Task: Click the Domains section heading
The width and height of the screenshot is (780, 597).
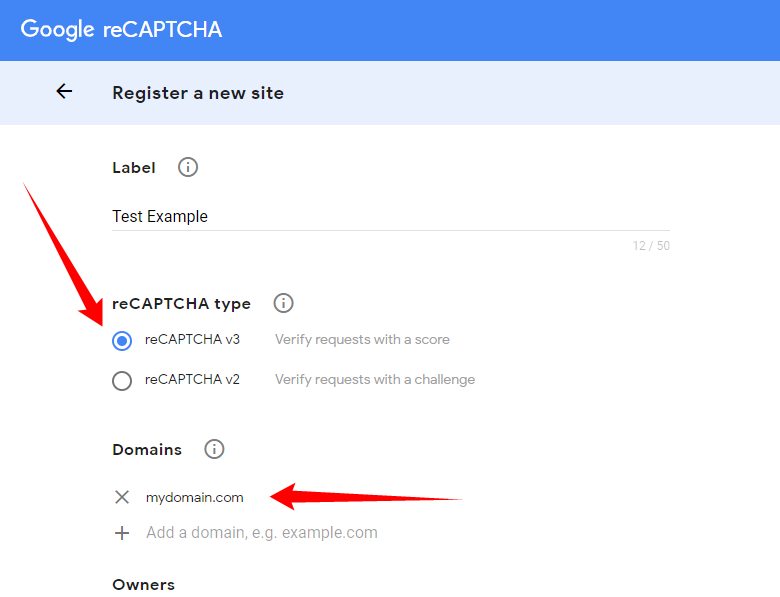Action: tap(147, 449)
